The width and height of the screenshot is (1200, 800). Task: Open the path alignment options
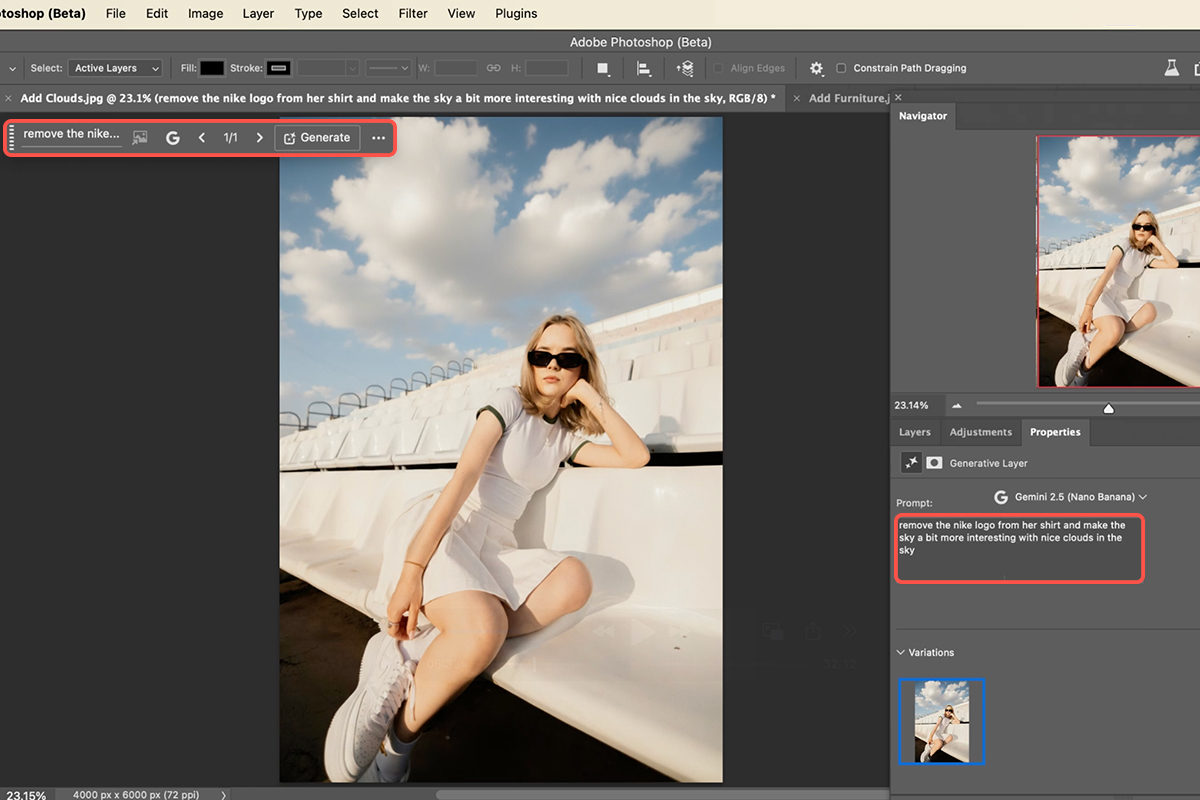[644, 68]
